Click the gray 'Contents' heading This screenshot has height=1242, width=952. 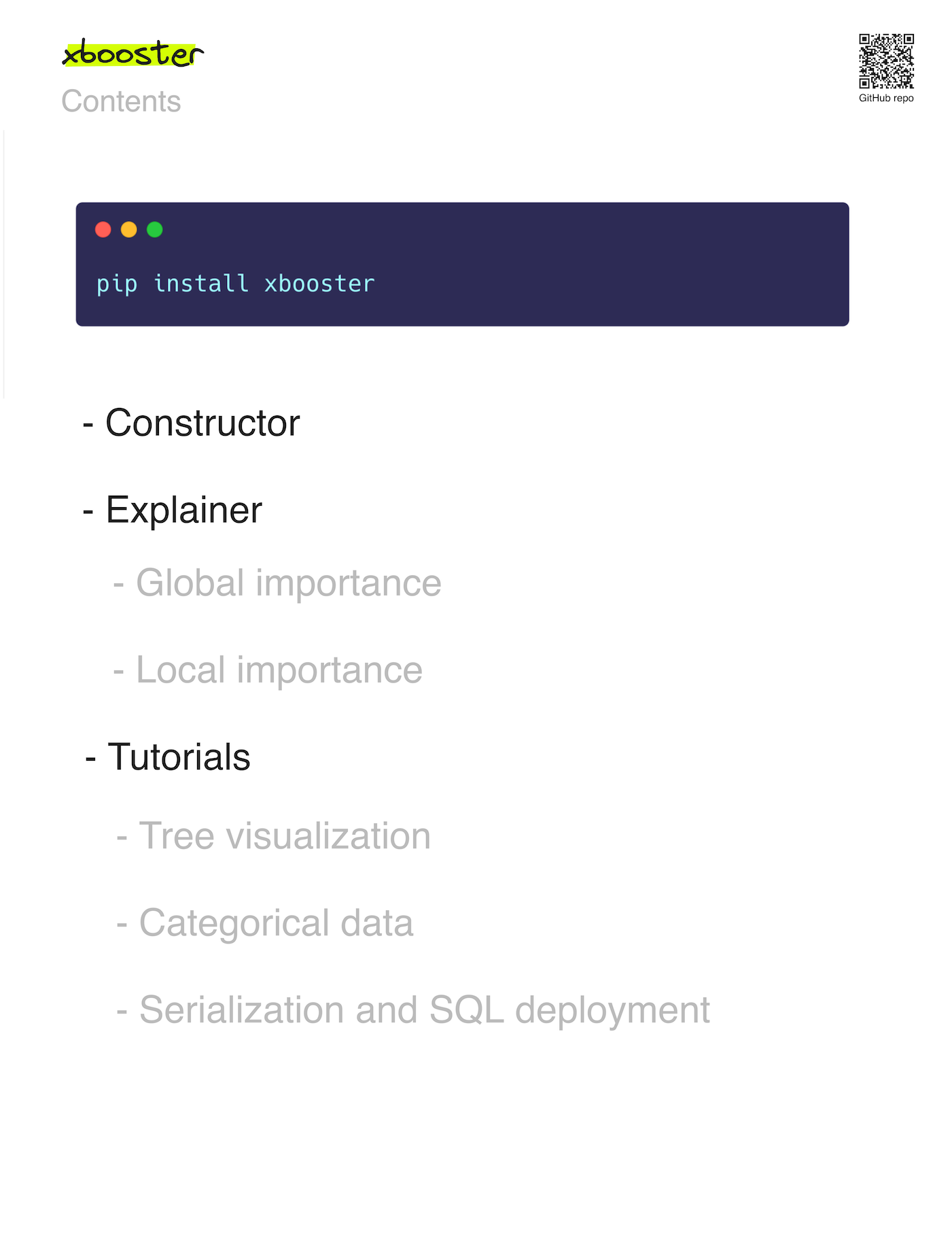point(121,102)
